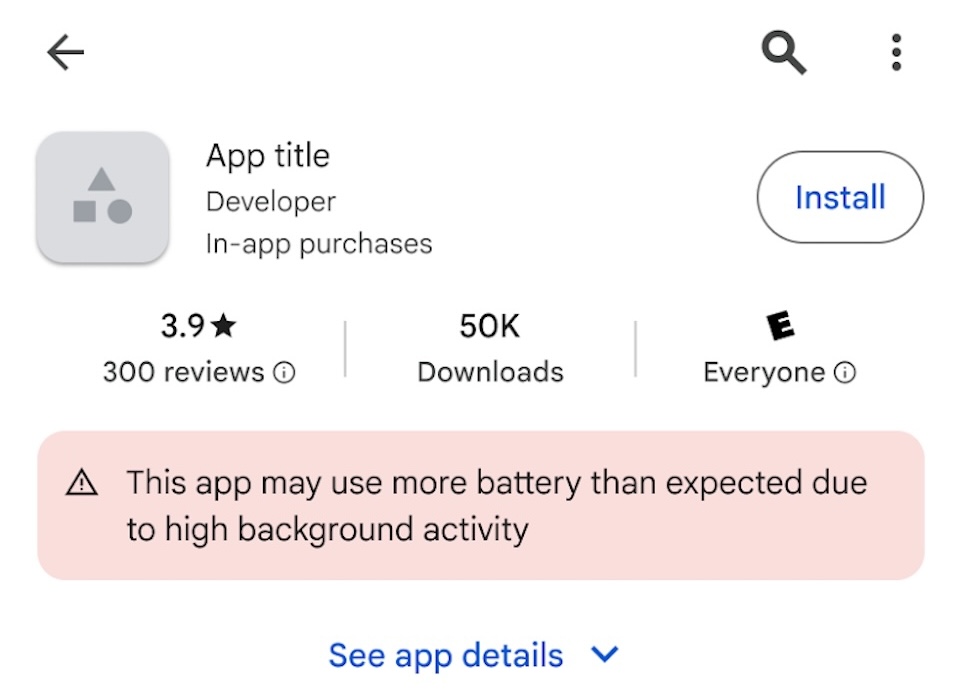Screen dimensions: 962x696
Task: Install the app
Action: tap(839, 197)
